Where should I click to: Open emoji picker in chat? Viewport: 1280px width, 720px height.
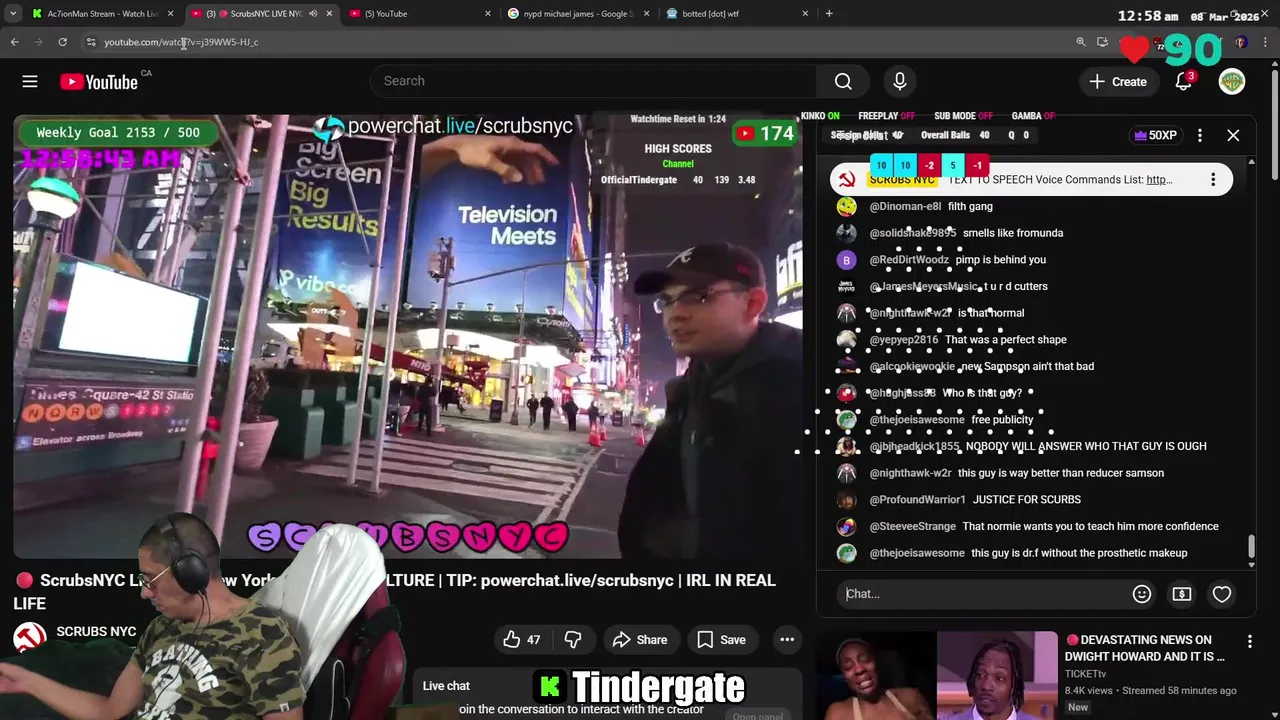(1142, 594)
